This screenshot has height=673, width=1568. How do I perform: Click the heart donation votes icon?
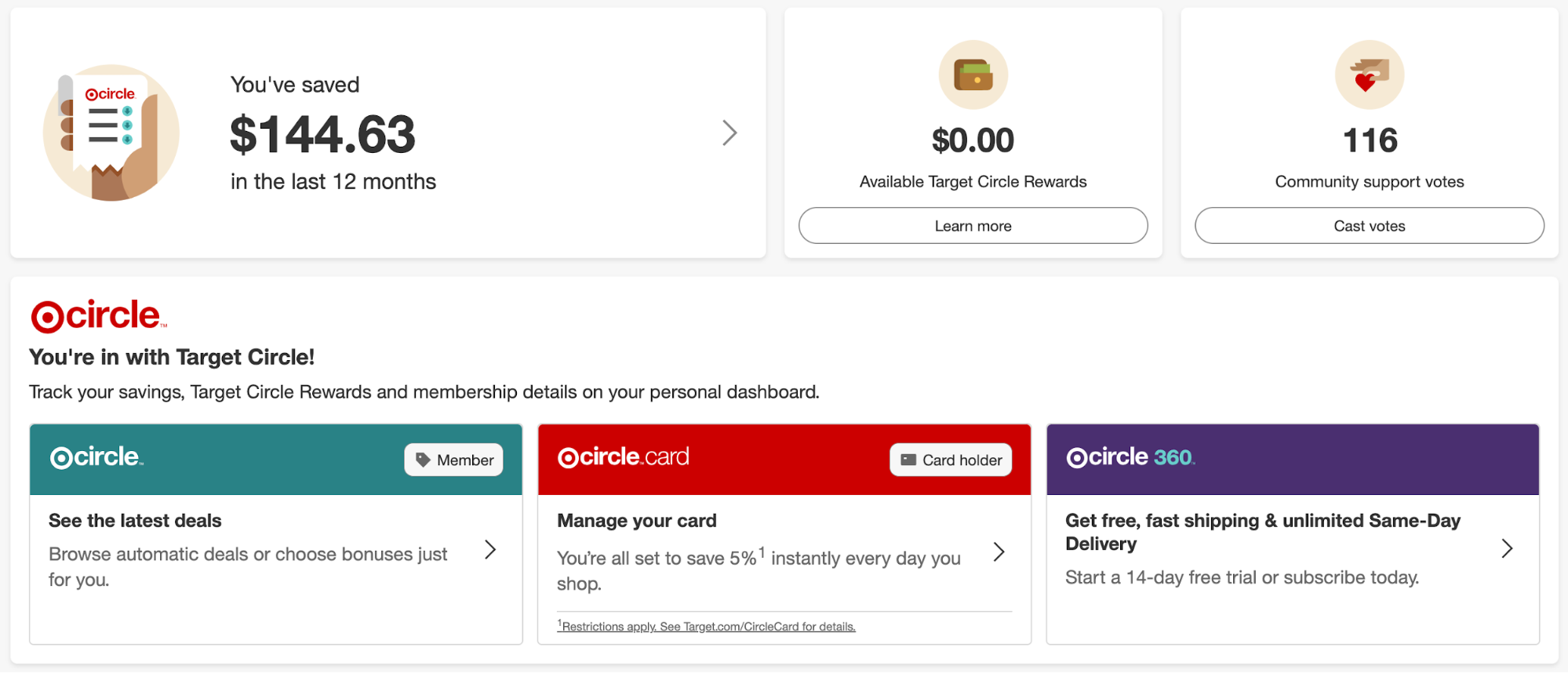[1369, 75]
